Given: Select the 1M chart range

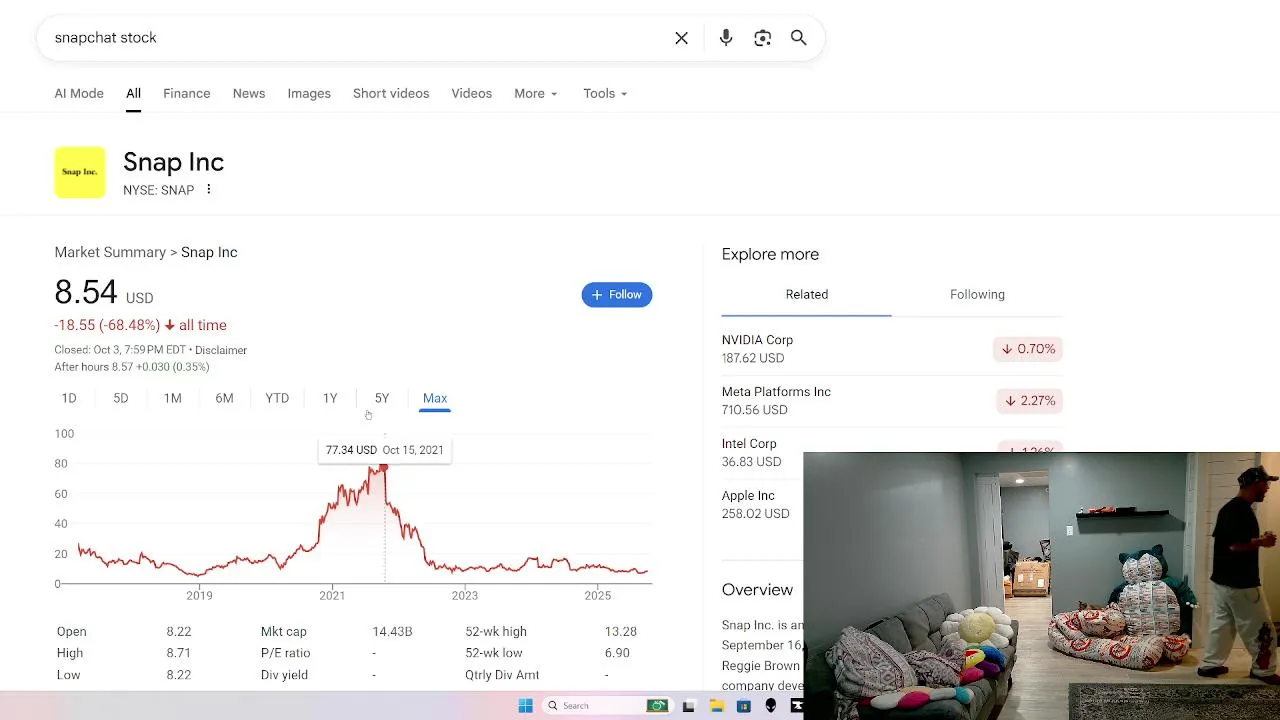Looking at the screenshot, I should pyautogui.click(x=173, y=398).
